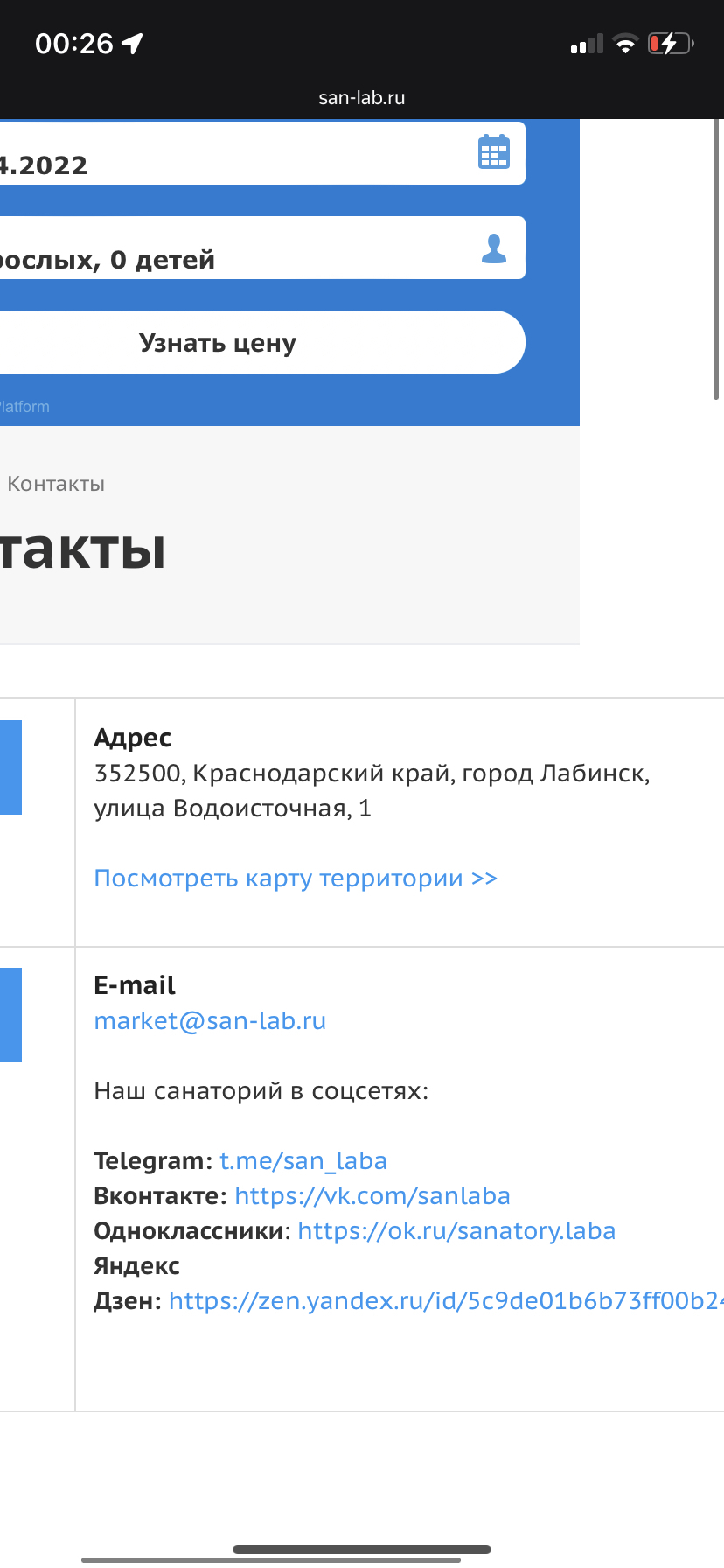
Task: Tap the guest person icon
Action: tap(494, 248)
